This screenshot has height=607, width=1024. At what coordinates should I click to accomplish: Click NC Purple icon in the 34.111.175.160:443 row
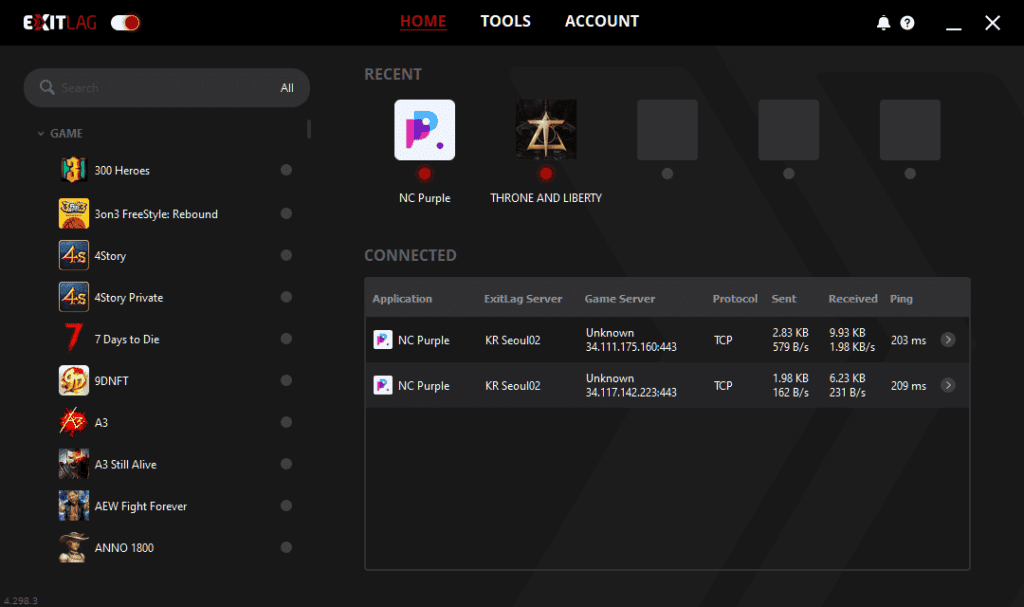(383, 340)
